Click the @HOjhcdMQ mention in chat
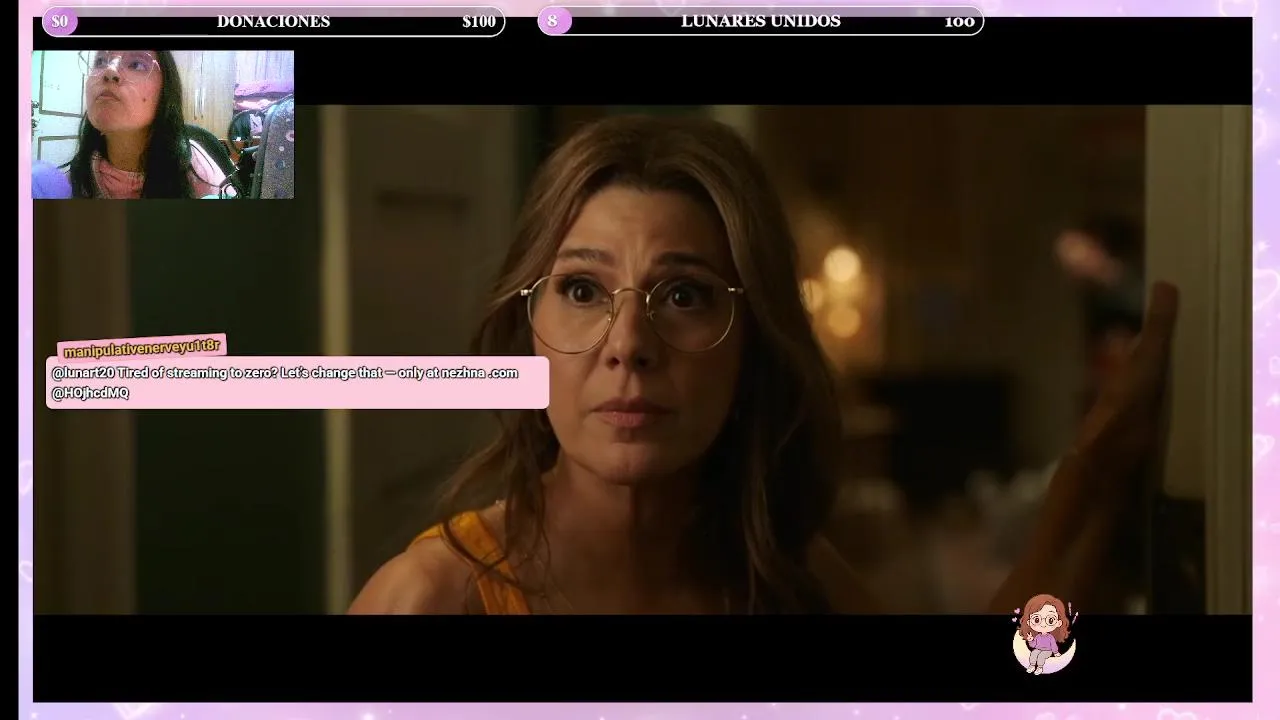The image size is (1280, 720). point(90,393)
